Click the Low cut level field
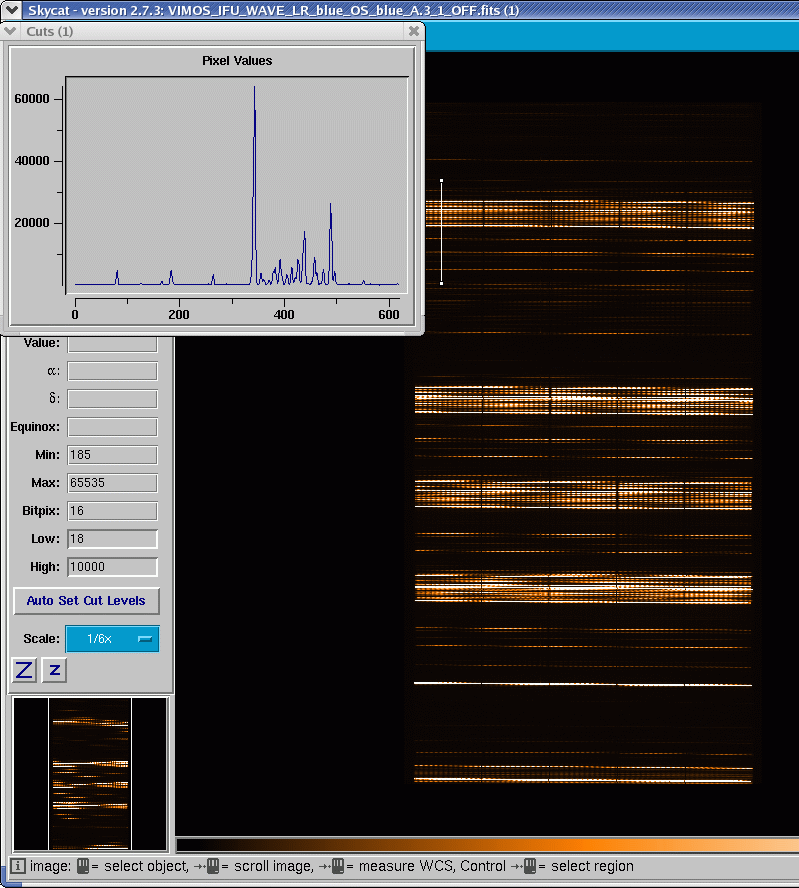Screen dimensions: 799x888 112,539
